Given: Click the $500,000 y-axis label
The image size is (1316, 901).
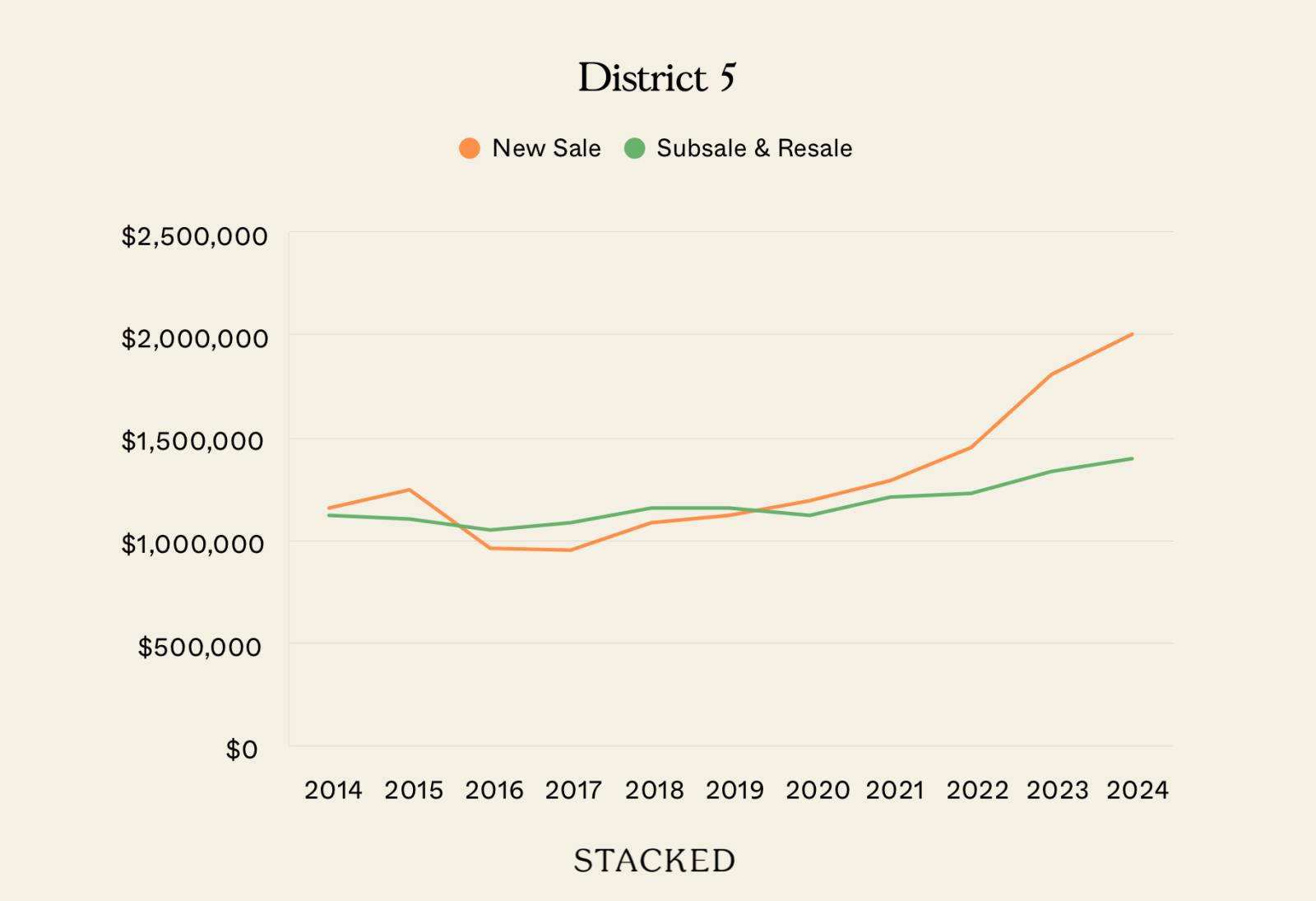Looking at the screenshot, I should pos(200,647).
